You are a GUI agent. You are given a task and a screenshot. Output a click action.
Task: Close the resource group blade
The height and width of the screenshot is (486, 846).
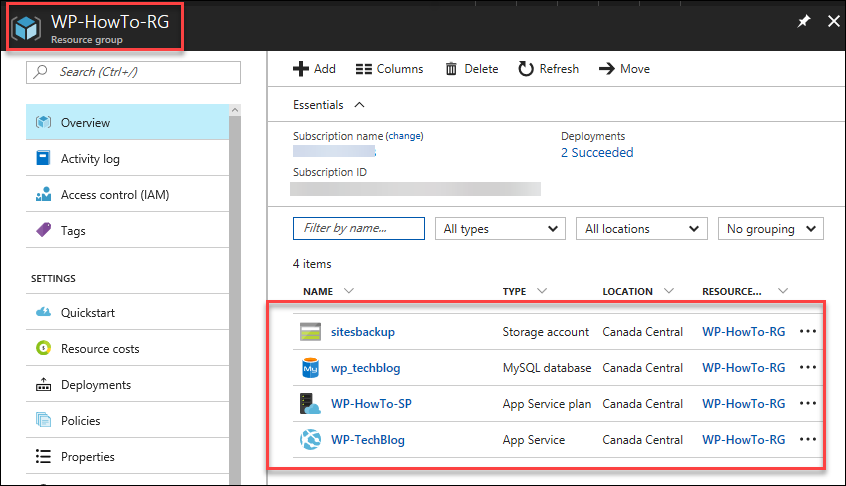(834, 21)
